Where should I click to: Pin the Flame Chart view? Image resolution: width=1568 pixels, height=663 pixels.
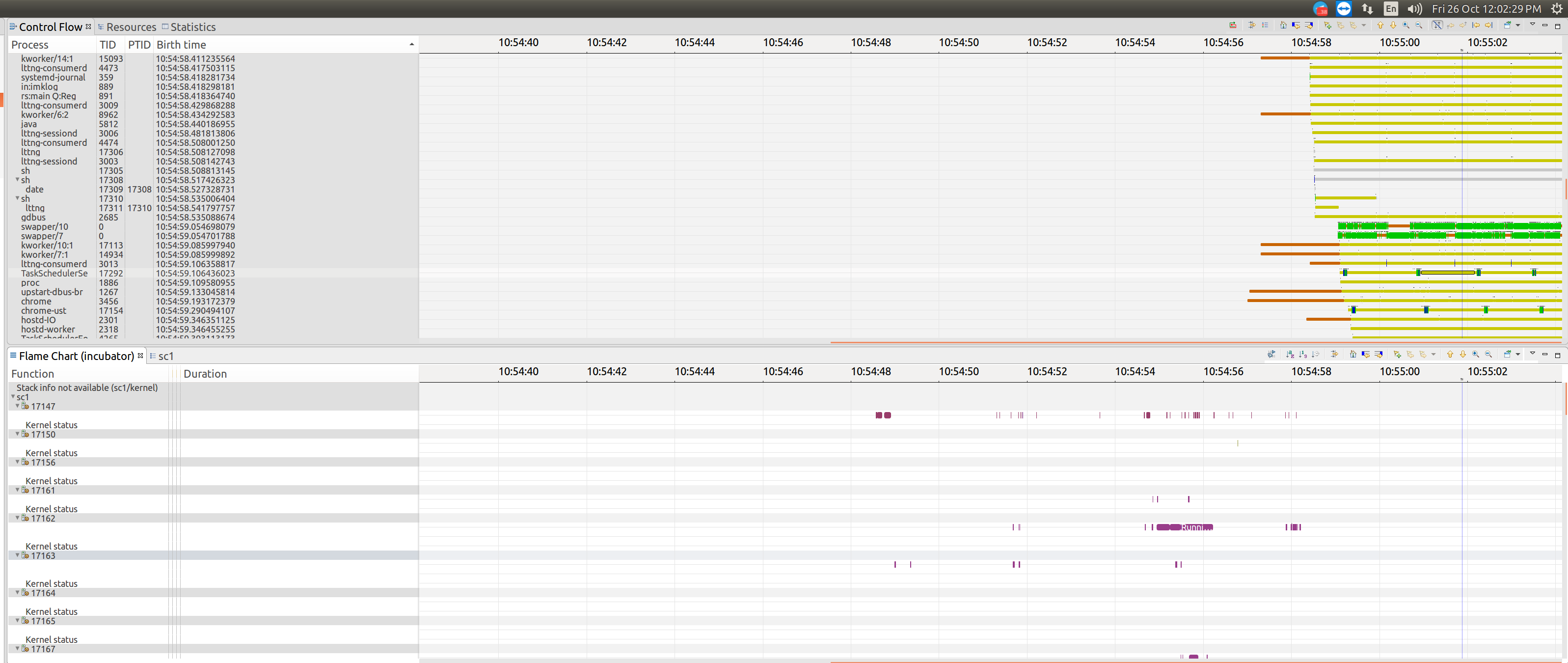pyautogui.click(x=1508, y=354)
